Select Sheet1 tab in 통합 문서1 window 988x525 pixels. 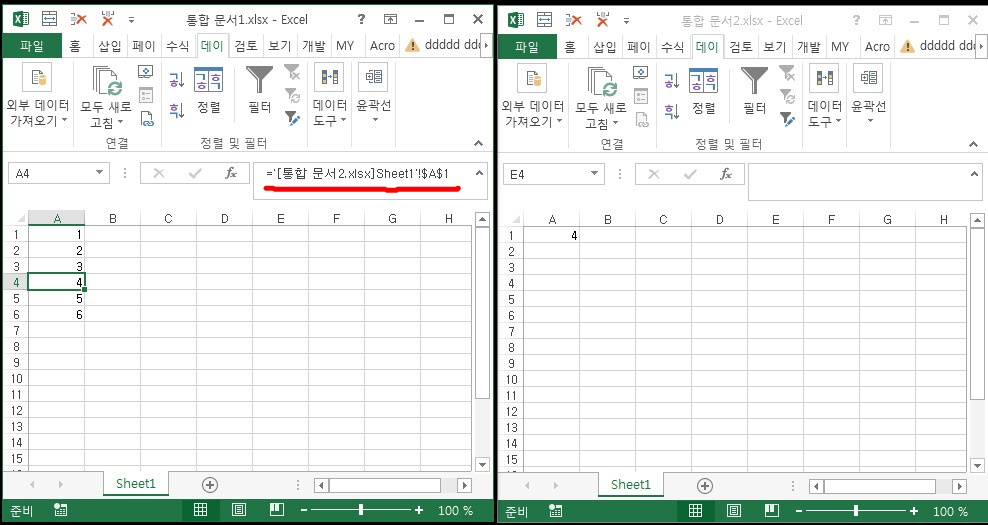(x=135, y=483)
